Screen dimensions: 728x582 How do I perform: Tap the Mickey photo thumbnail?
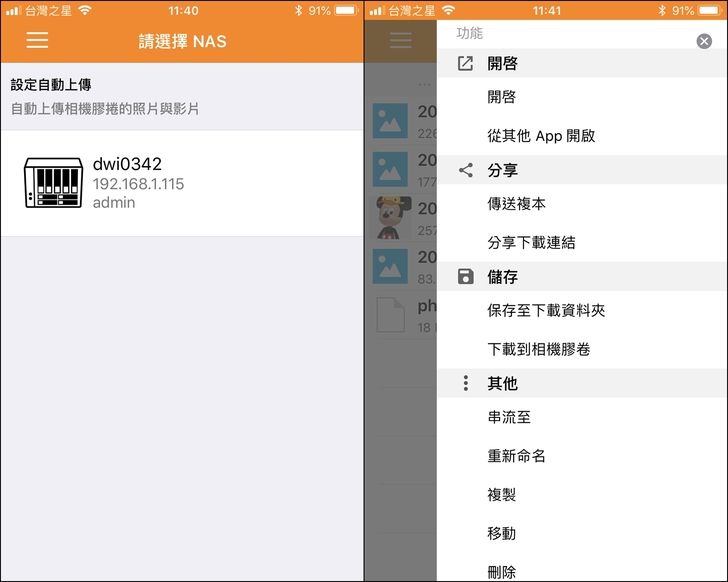(x=388, y=217)
